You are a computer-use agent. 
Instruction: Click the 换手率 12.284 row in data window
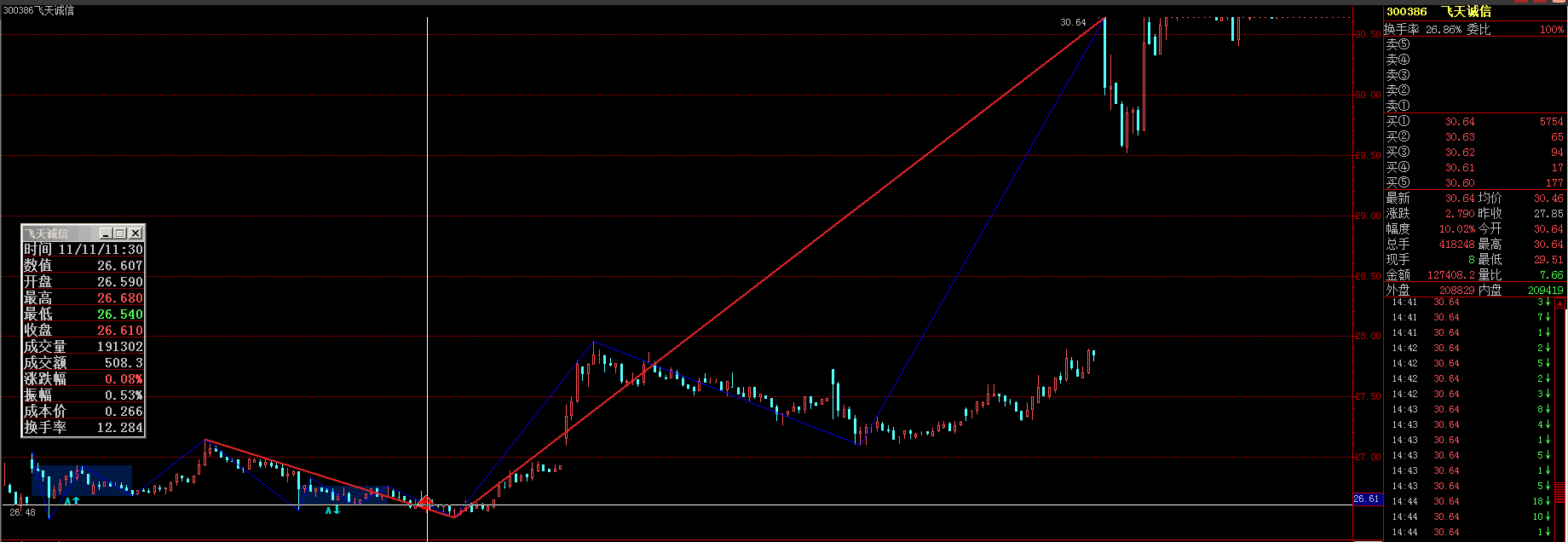(84, 428)
